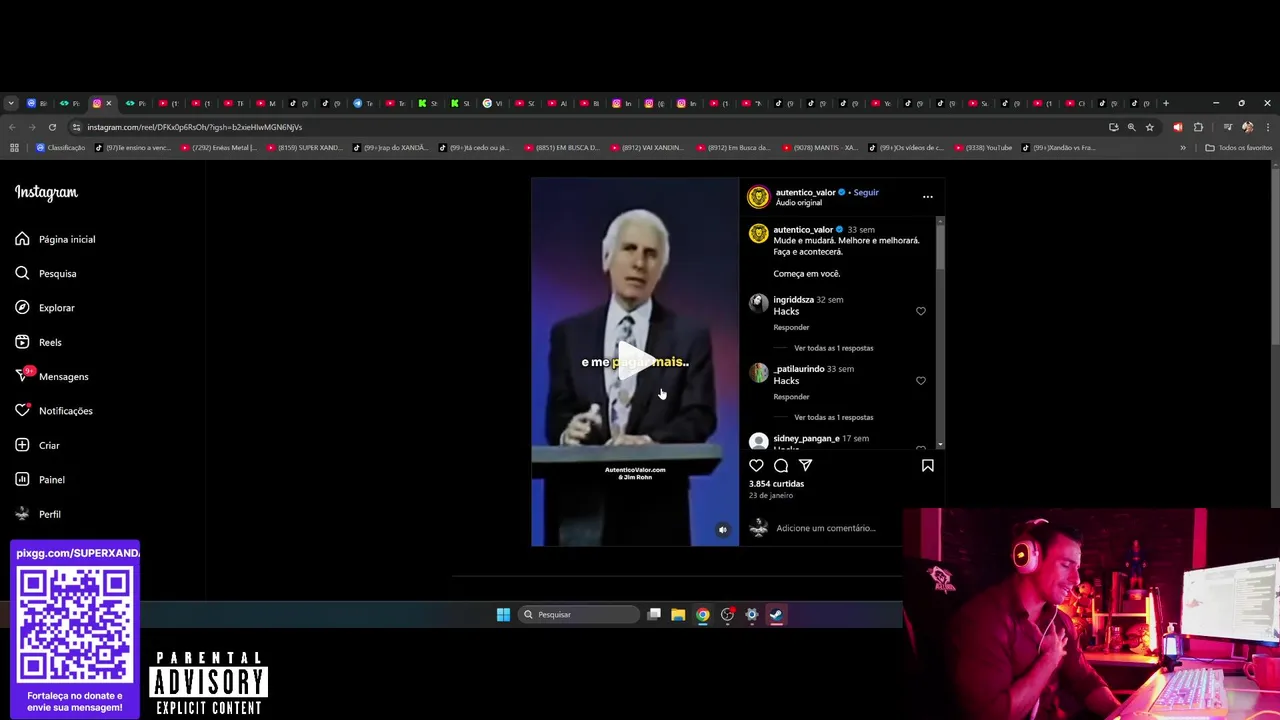Open the gear Settings taskbar icon
The image size is (1280, 720).
click(x=752, y=615)
